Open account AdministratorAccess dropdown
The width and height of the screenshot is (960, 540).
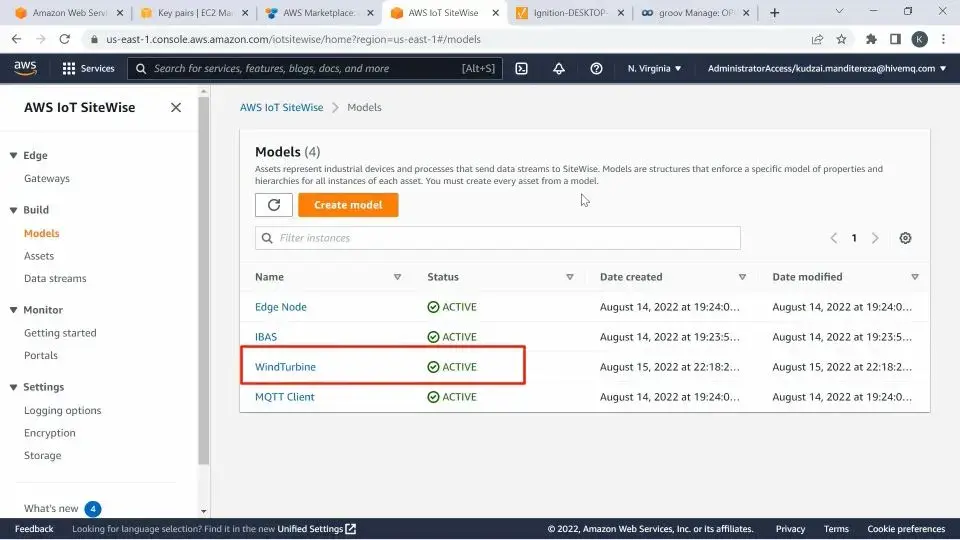coord(827,69)
